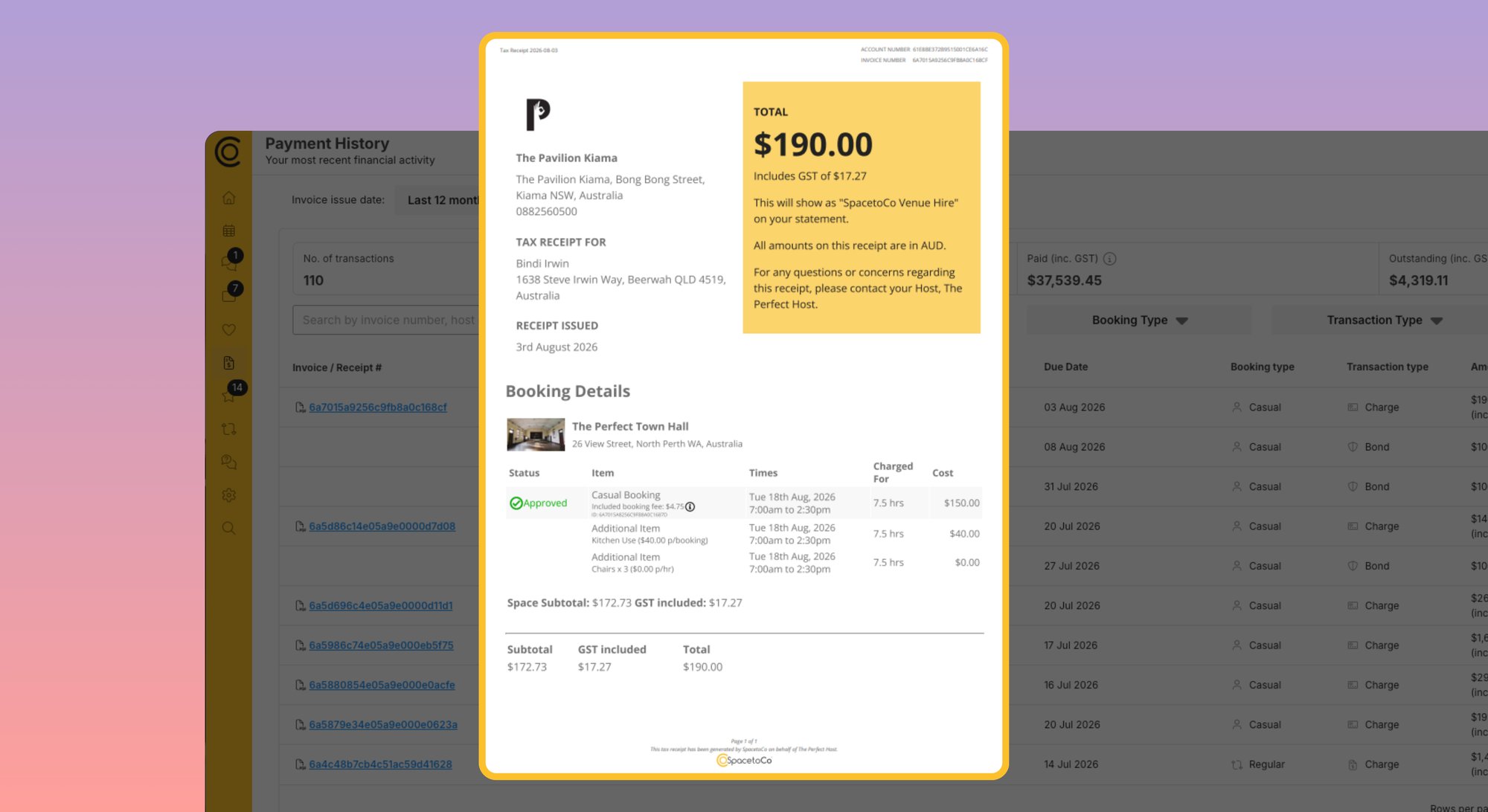Click the Outstanding $4,319.11 value
Viewport: 1488px width, 812px height.
(x=1418, y=281)
